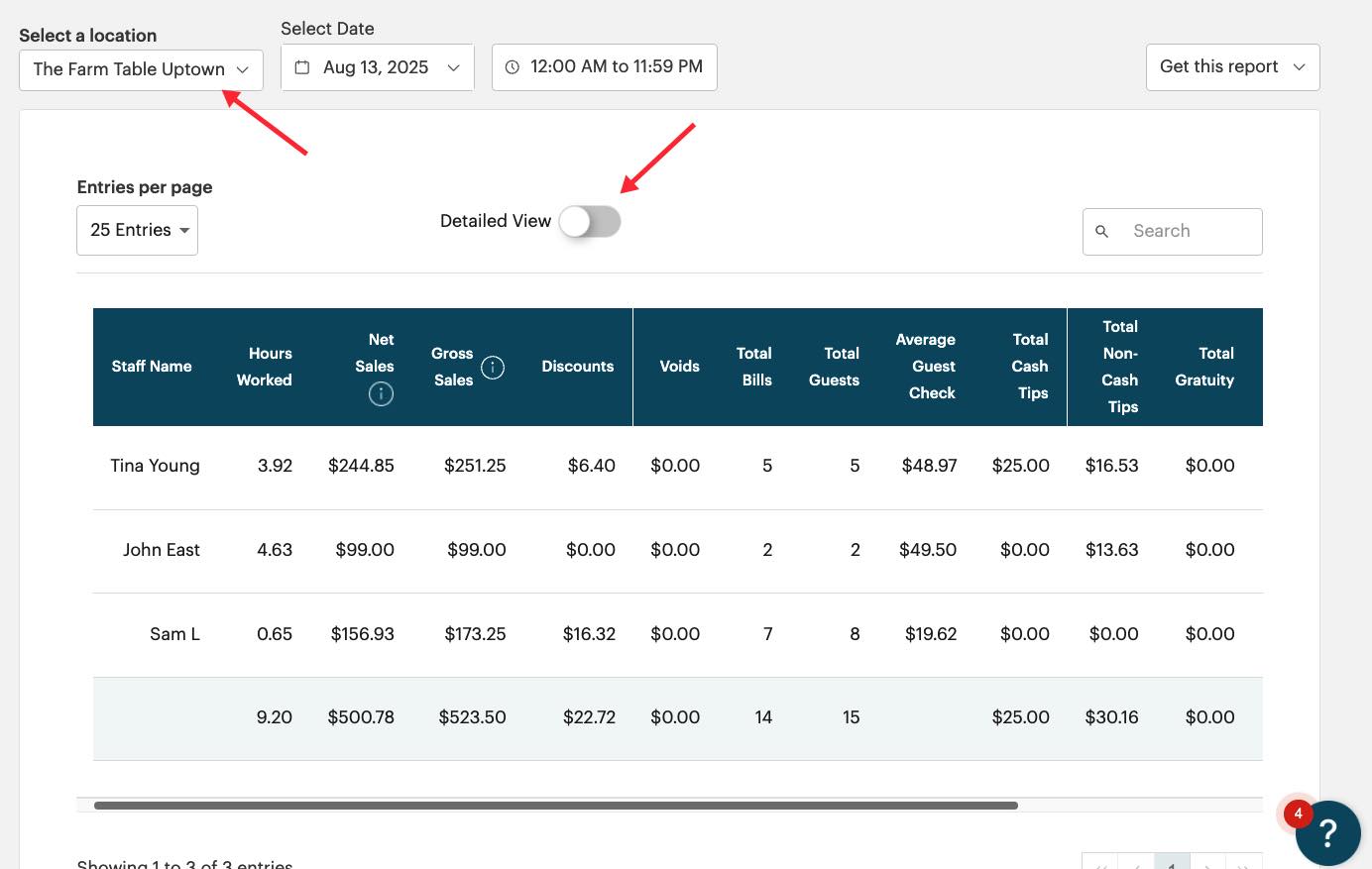Select the Tina Young staff row
Image resolution: width=1372 pixels, height=869 pixels.
pyautogui.click(x=156, y=466)
